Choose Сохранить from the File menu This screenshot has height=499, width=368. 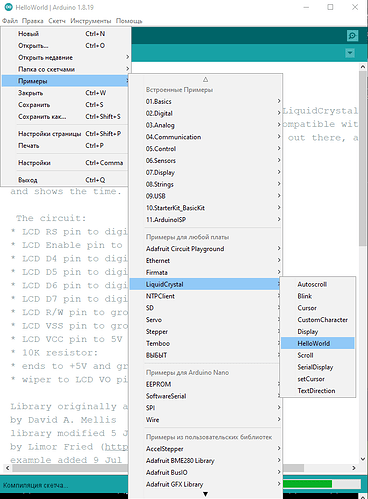point(65,105)
